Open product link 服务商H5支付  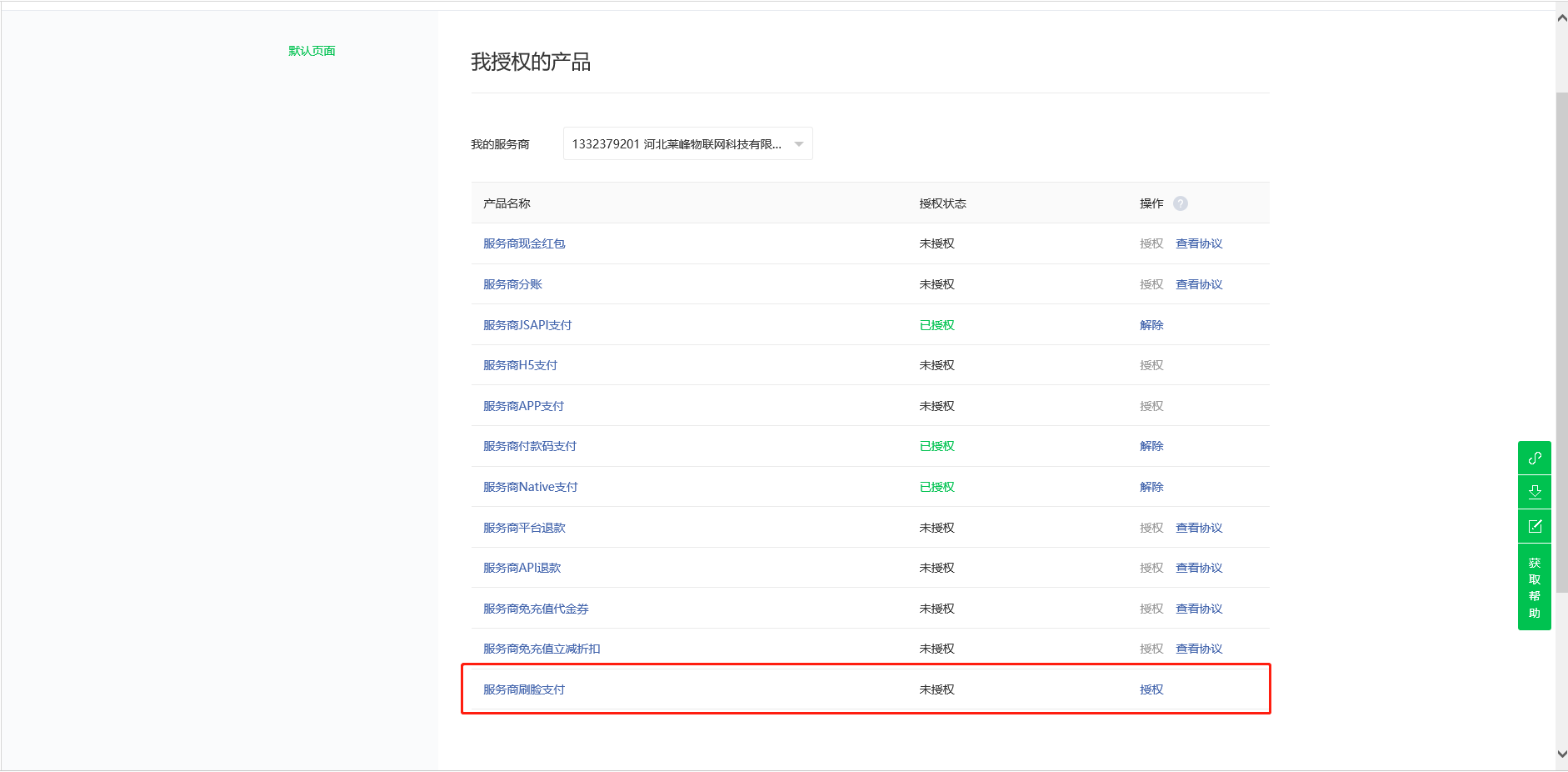coord(520,365)
